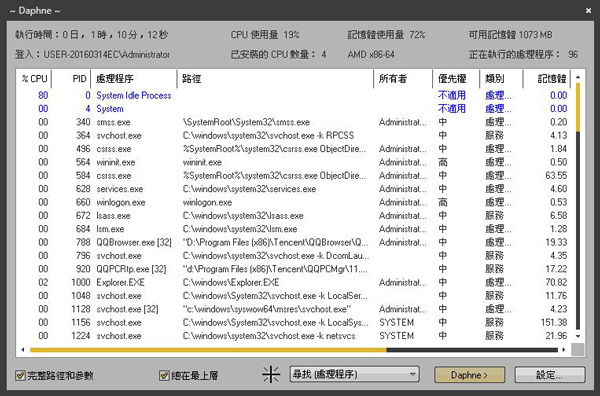Screen dimensions: 600x396
Task: Click the crosshair find-window target icon
Action: point(271,374)
